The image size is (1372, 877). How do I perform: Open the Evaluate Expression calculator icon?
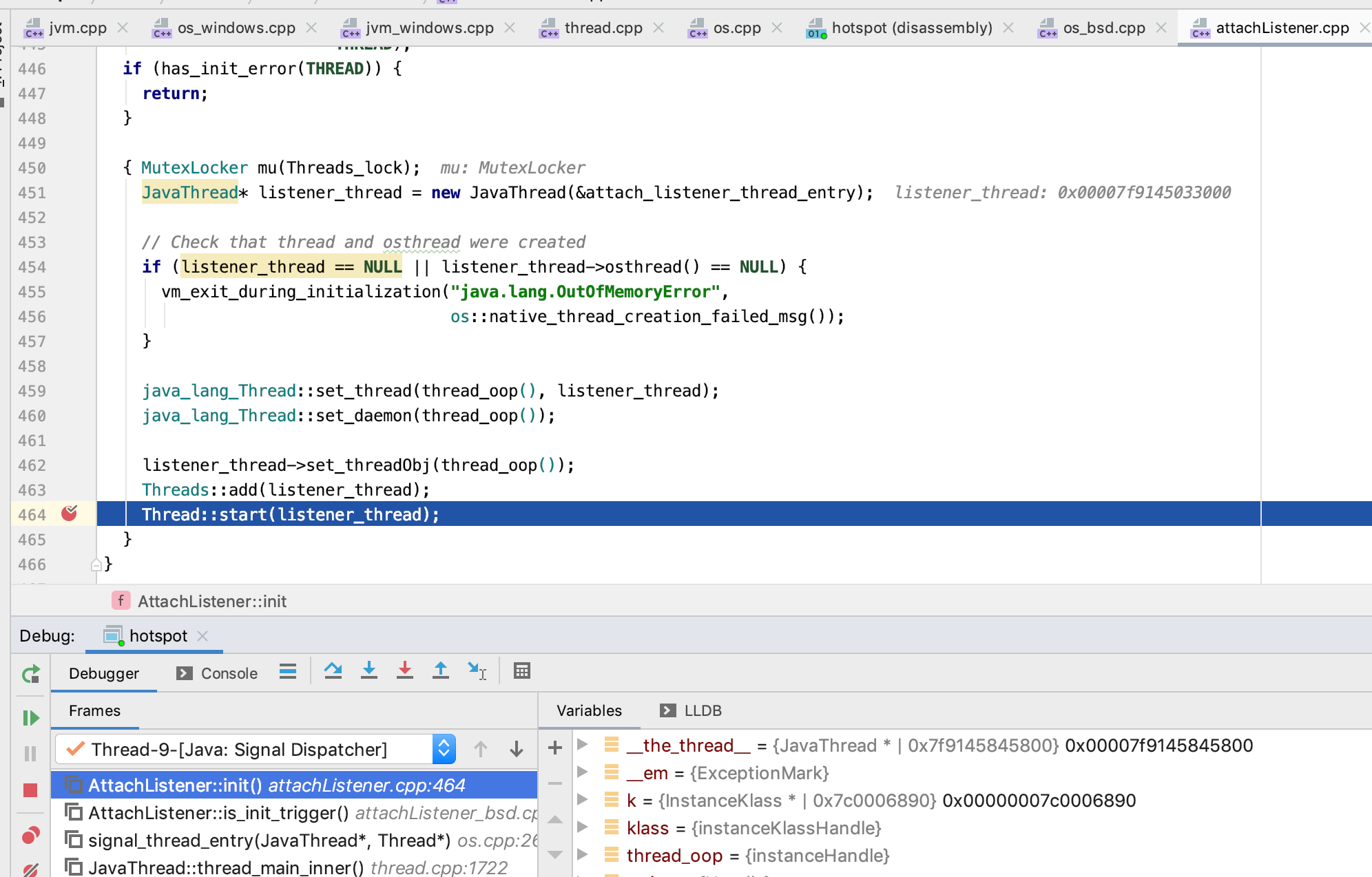point(522,671)
